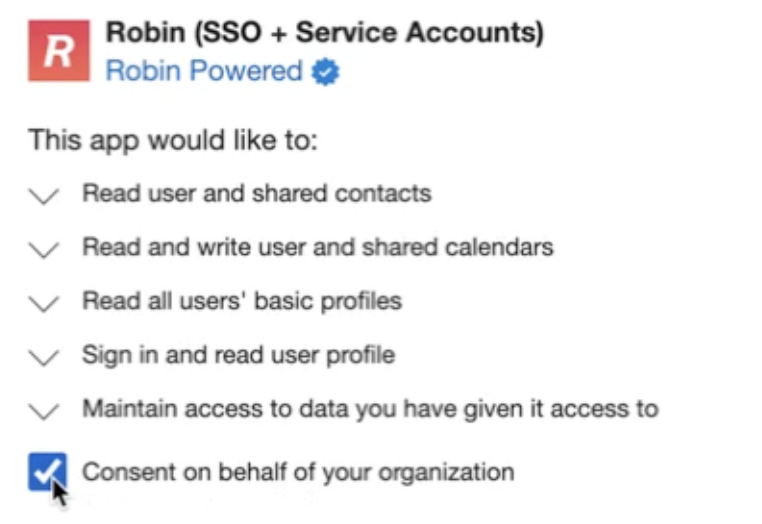Viewport: 762px width, 524px height.
Task: Expand Read user and shared contacts chevron
Action: point(44,196)
